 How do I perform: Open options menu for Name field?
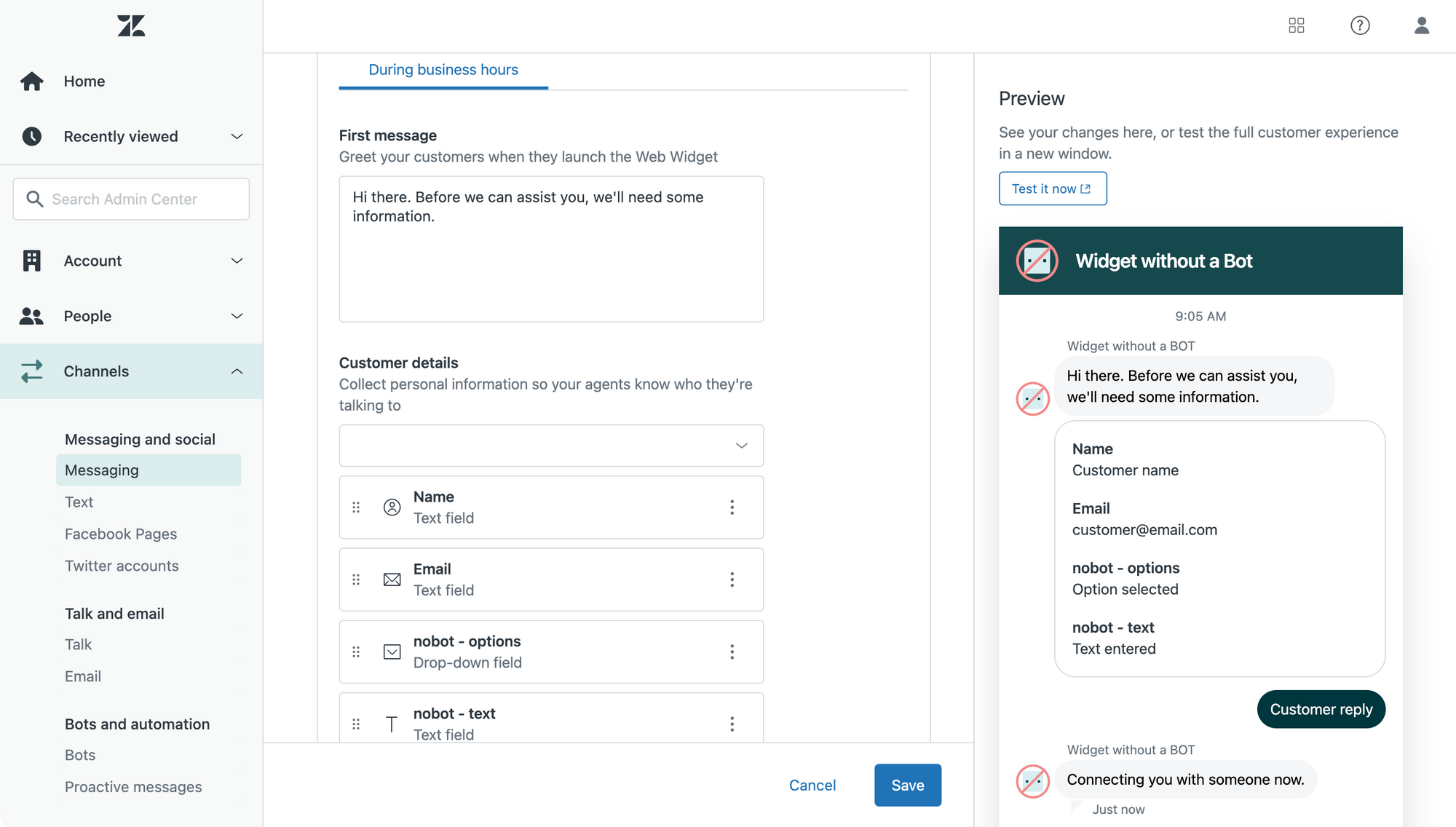pos(732,507)
